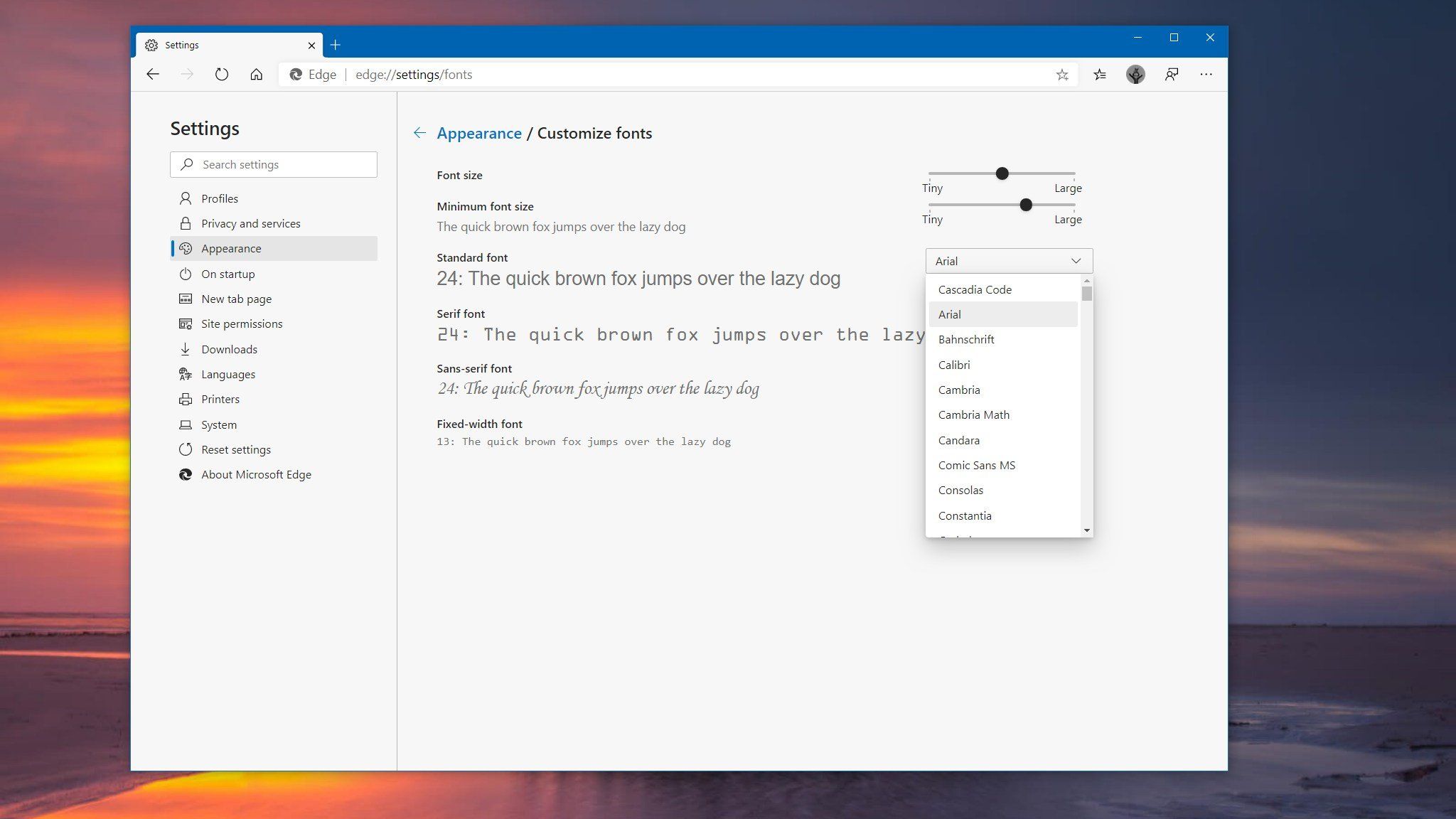Click the Languages icon

(186, 374)
